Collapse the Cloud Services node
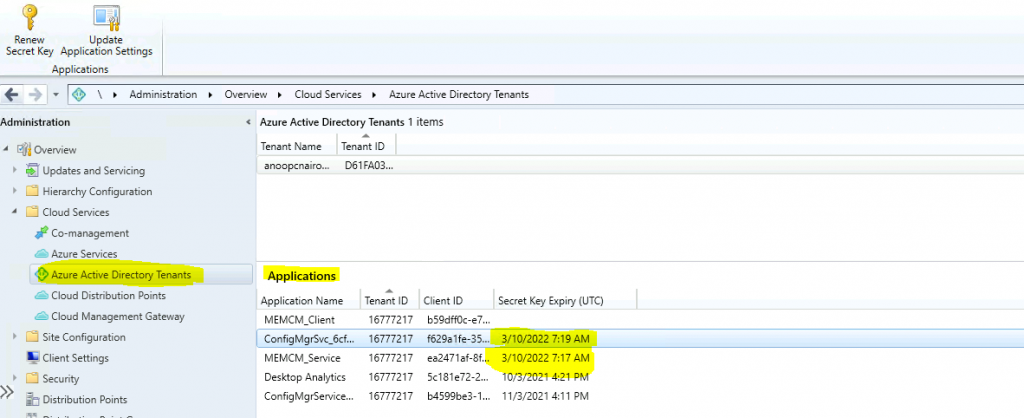 16,212
